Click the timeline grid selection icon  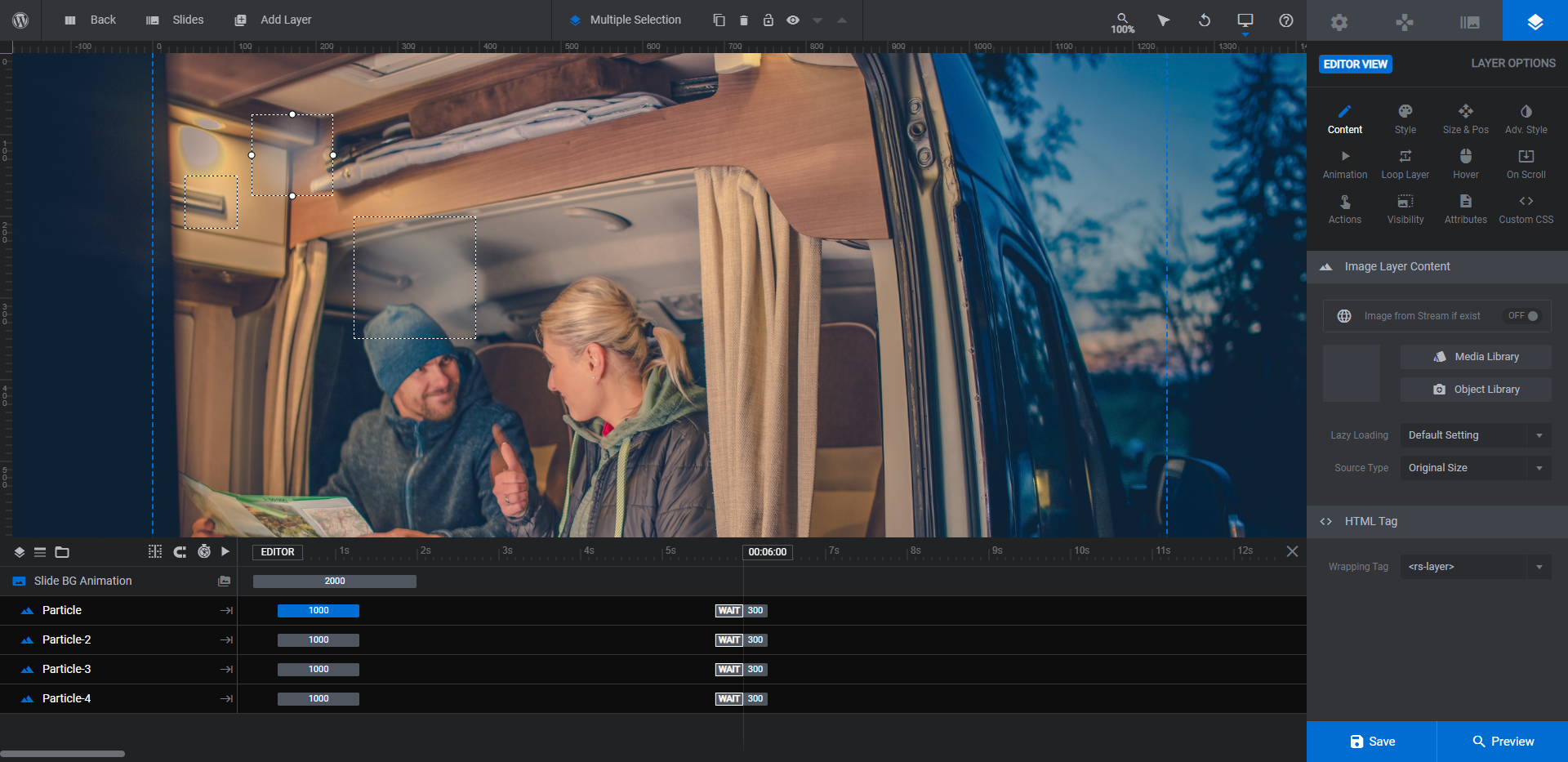155,552
